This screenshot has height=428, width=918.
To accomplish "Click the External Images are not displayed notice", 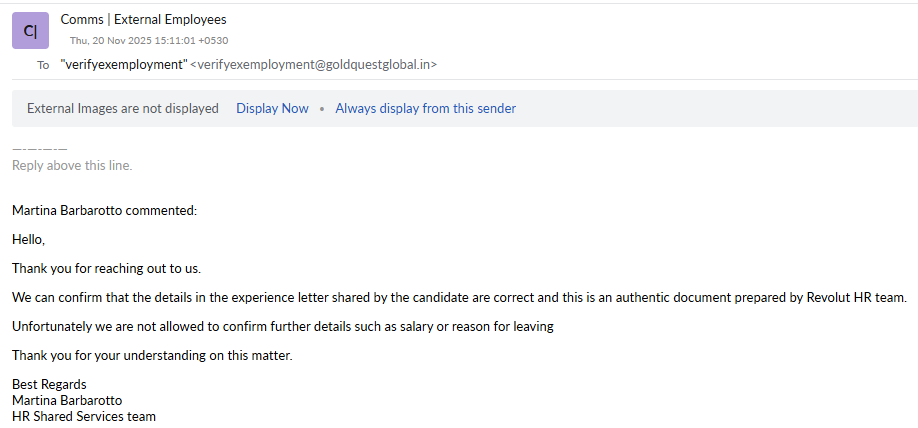I will click(122, 108).
